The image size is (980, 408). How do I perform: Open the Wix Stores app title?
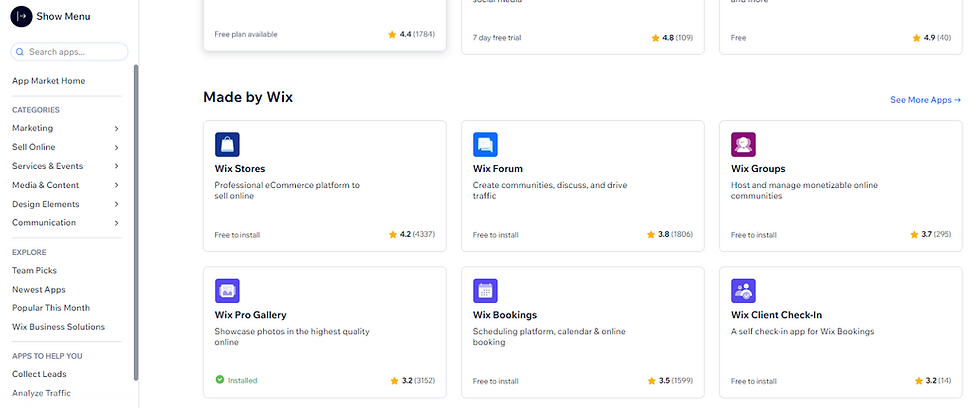coord(240,169)
